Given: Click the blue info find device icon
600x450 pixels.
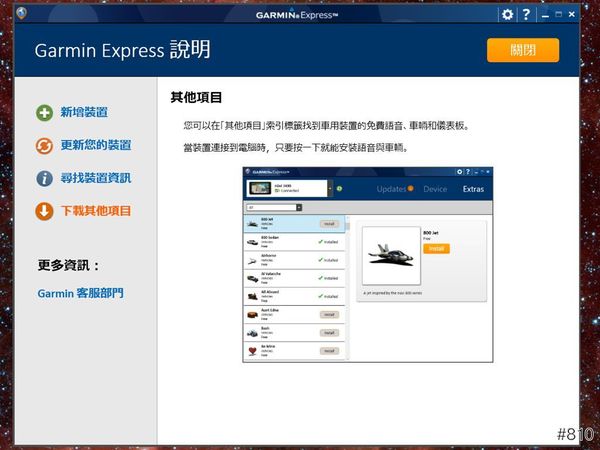Looking at the screenshot, I should (x=44, y=178).
